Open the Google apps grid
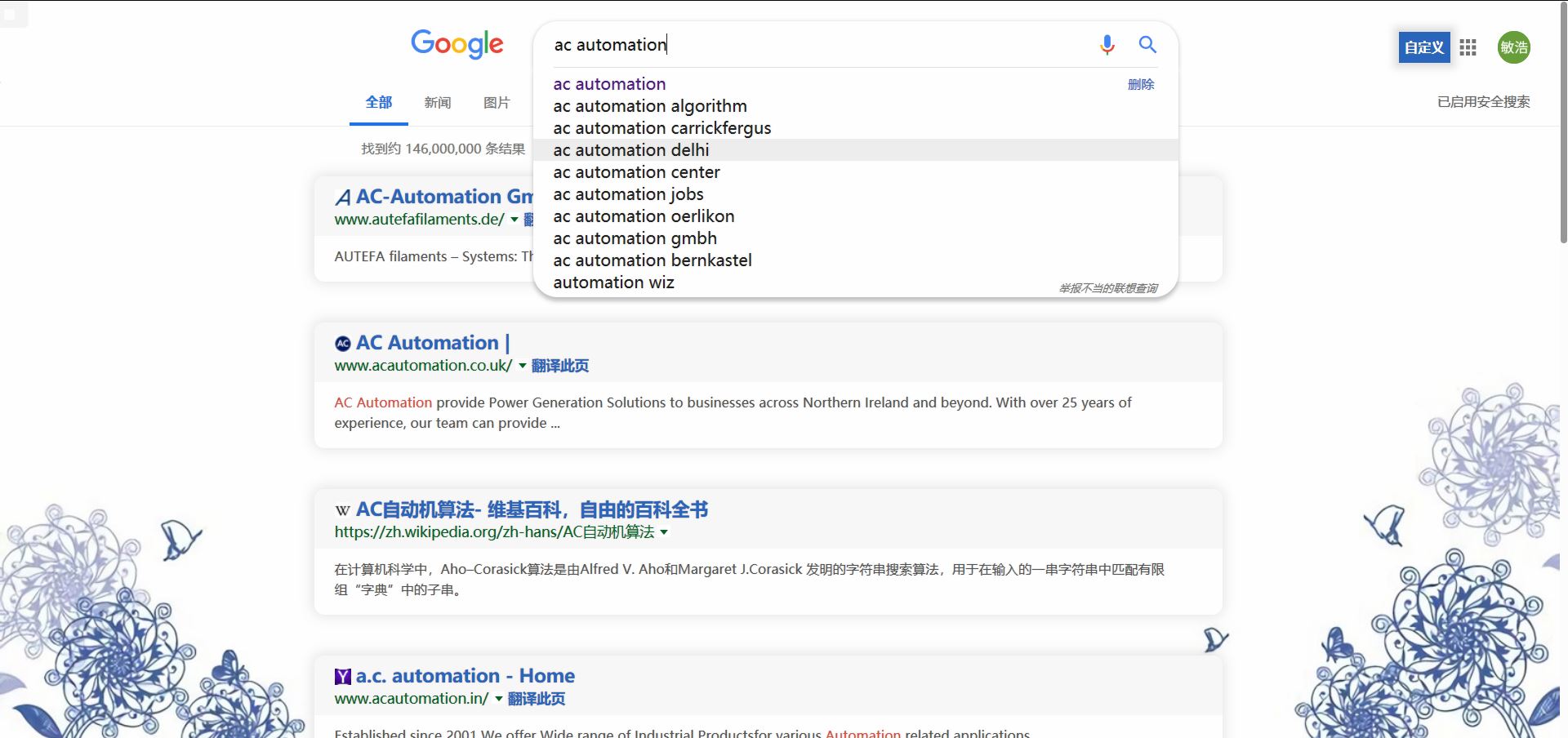 [x=1468, y=47]
